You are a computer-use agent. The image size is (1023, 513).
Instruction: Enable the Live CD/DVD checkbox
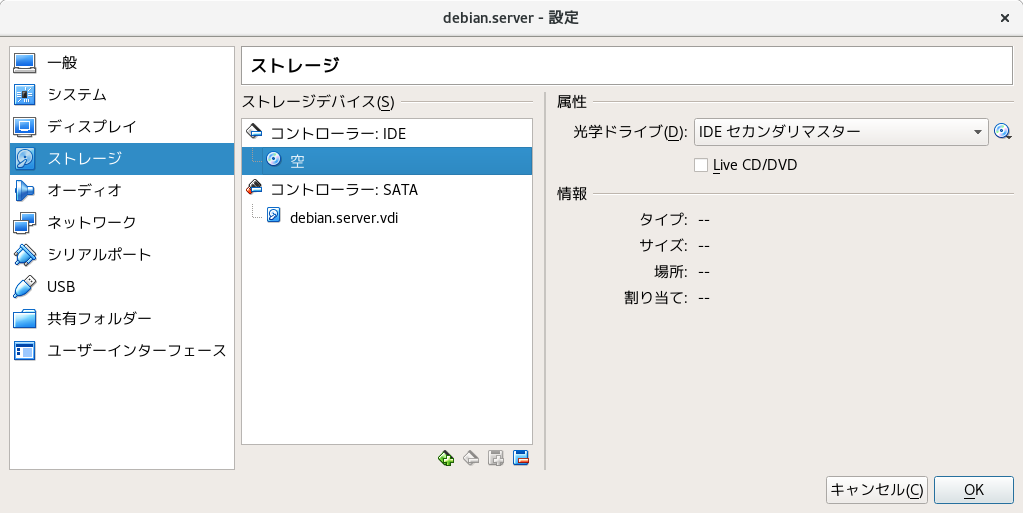701,165
